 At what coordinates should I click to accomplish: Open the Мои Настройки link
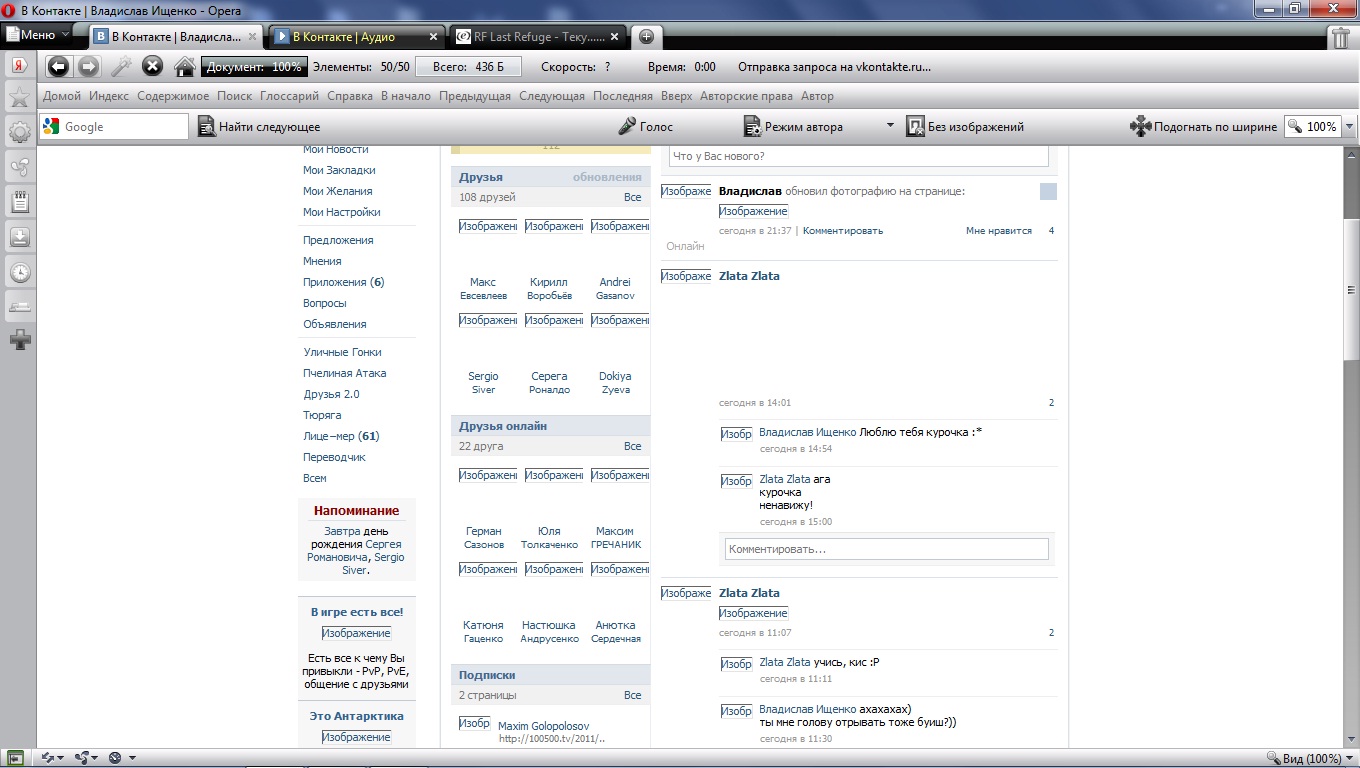click(342, 212)
